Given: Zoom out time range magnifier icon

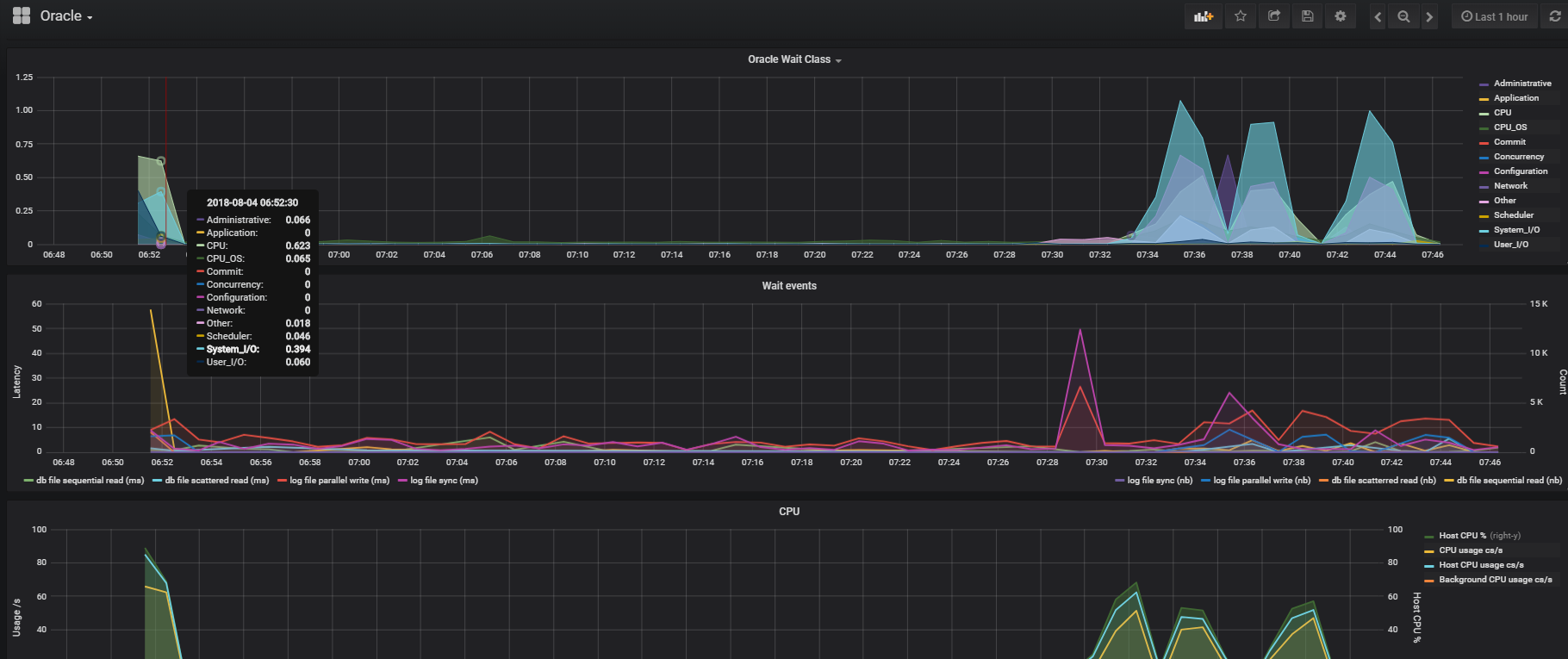Looking at the screenshot, I should [1403, 16].
